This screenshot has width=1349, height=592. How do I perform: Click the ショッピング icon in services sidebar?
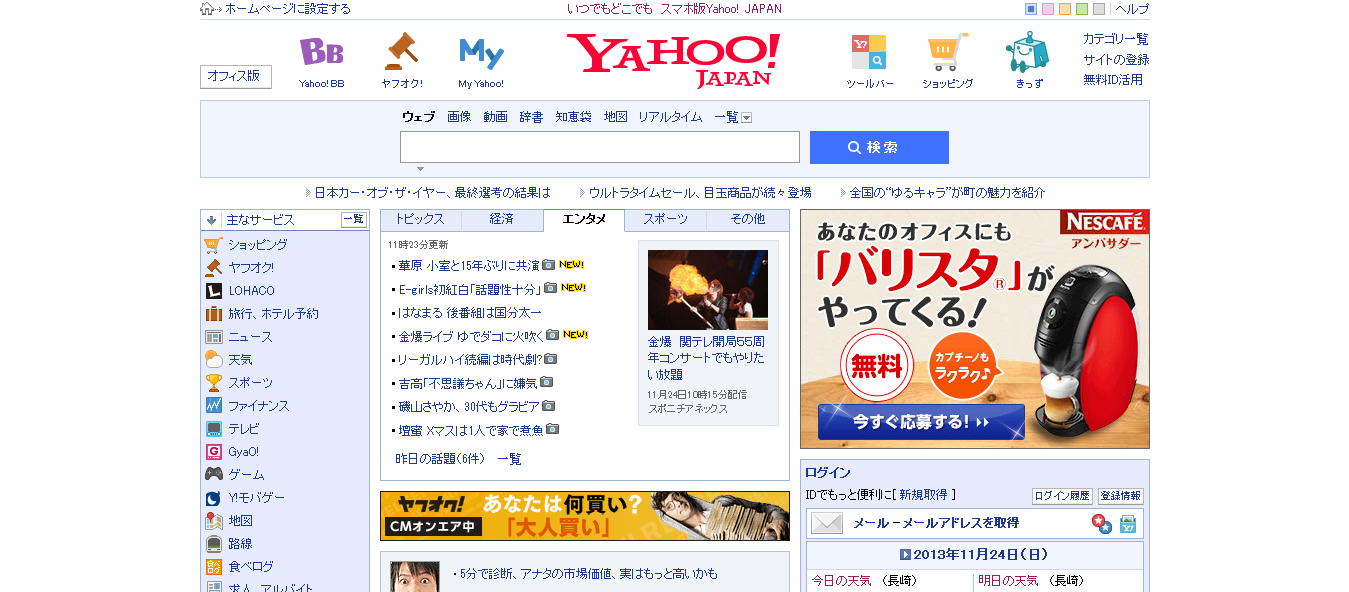(213, 245)
